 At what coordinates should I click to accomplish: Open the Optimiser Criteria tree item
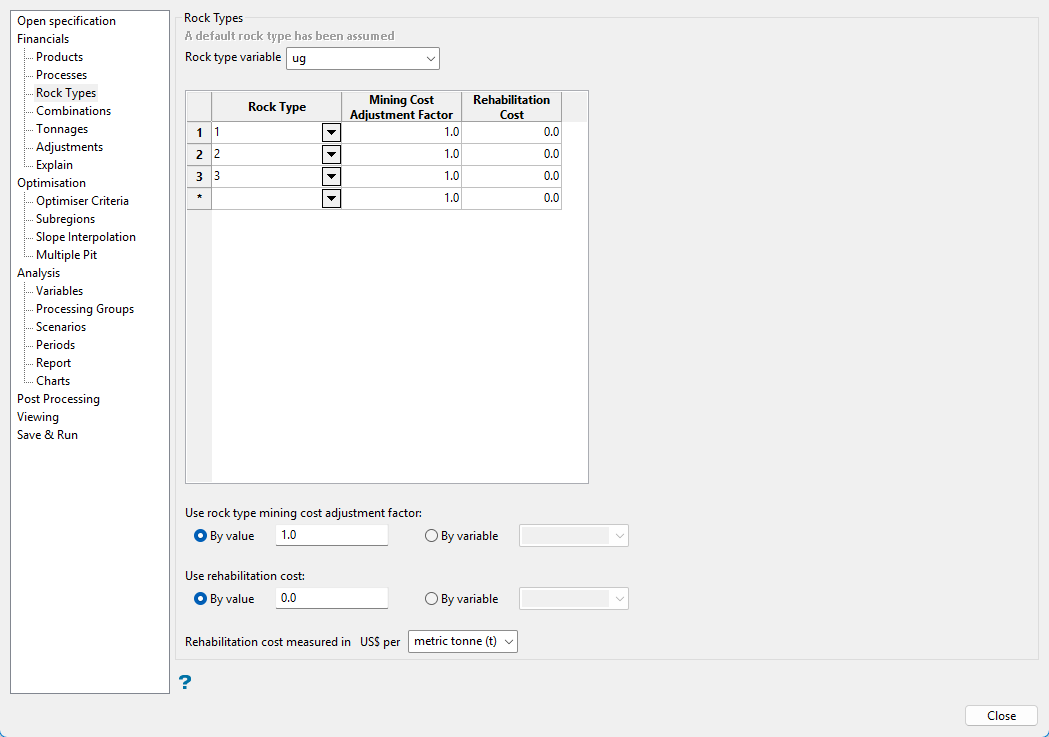coord(82,201)
